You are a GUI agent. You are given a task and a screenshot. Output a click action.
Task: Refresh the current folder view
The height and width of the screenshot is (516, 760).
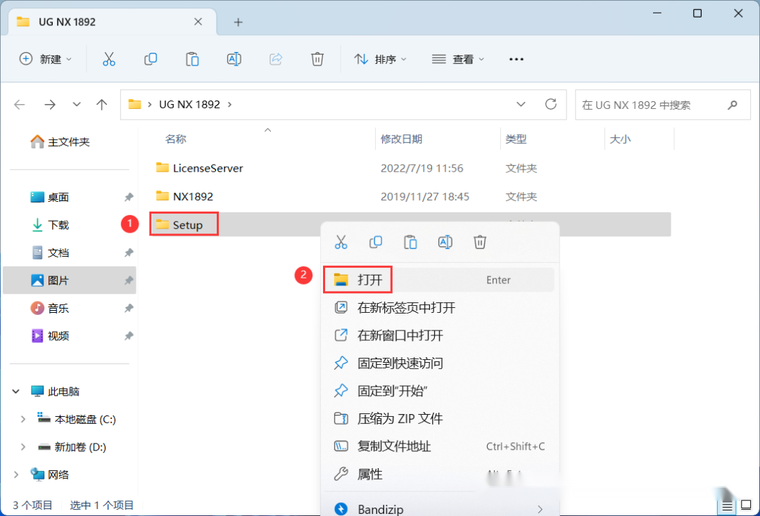(x=551, y=104)
